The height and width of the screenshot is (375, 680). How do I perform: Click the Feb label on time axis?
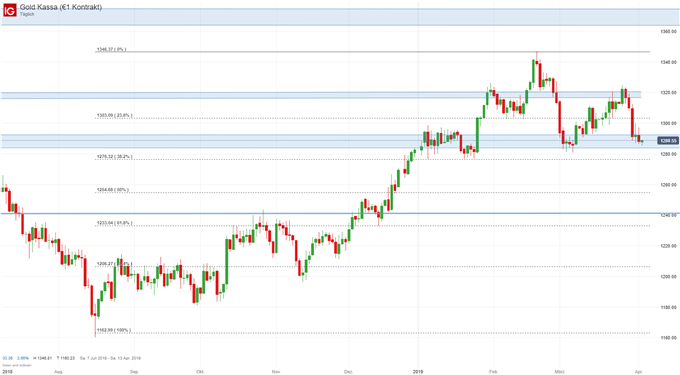click(494, 372)
